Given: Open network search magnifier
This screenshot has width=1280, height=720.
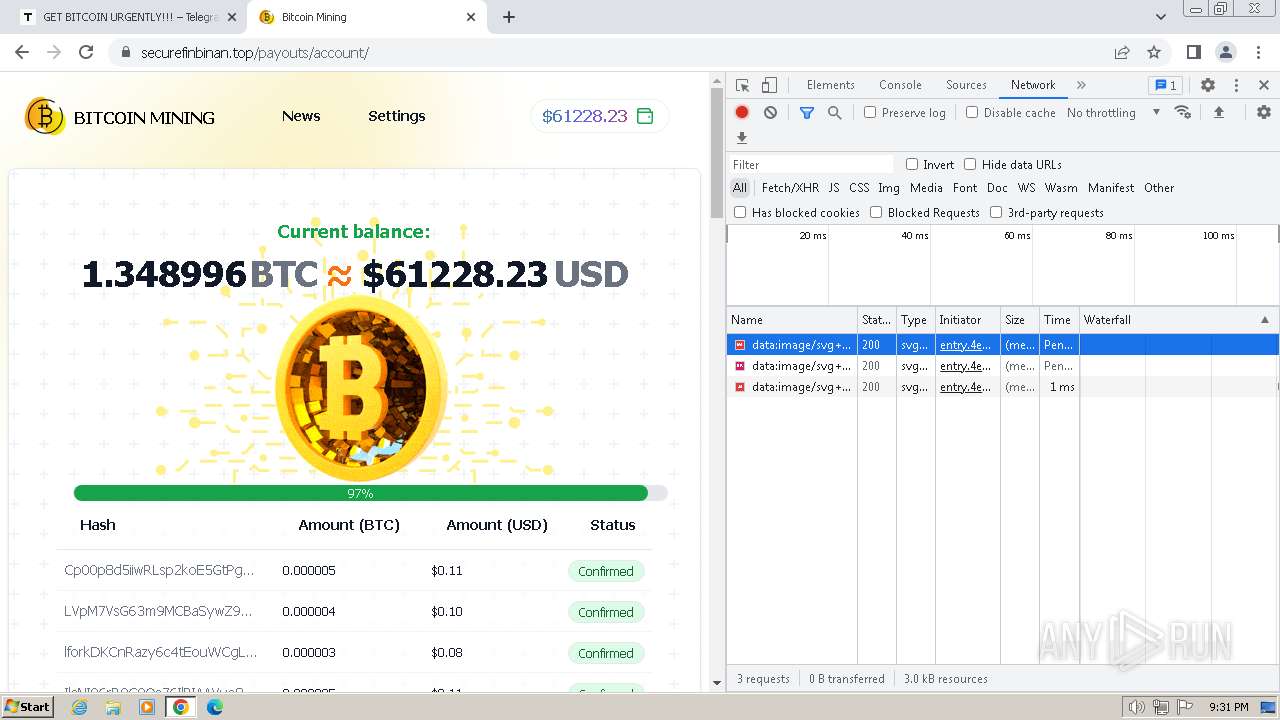Looking at the screenshot, I should coord(835,113).
